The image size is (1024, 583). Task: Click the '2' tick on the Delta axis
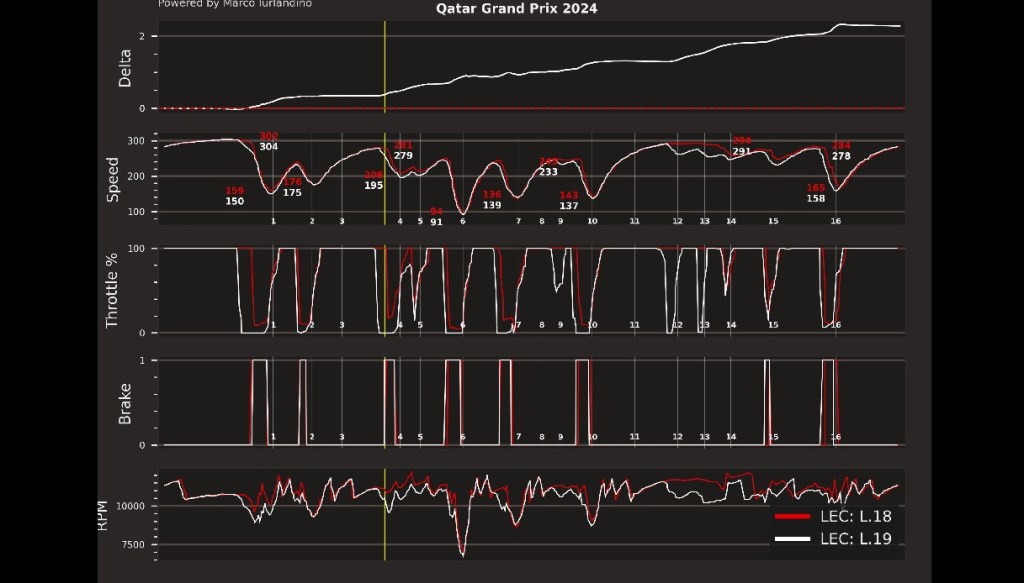[x=142, y=37]
